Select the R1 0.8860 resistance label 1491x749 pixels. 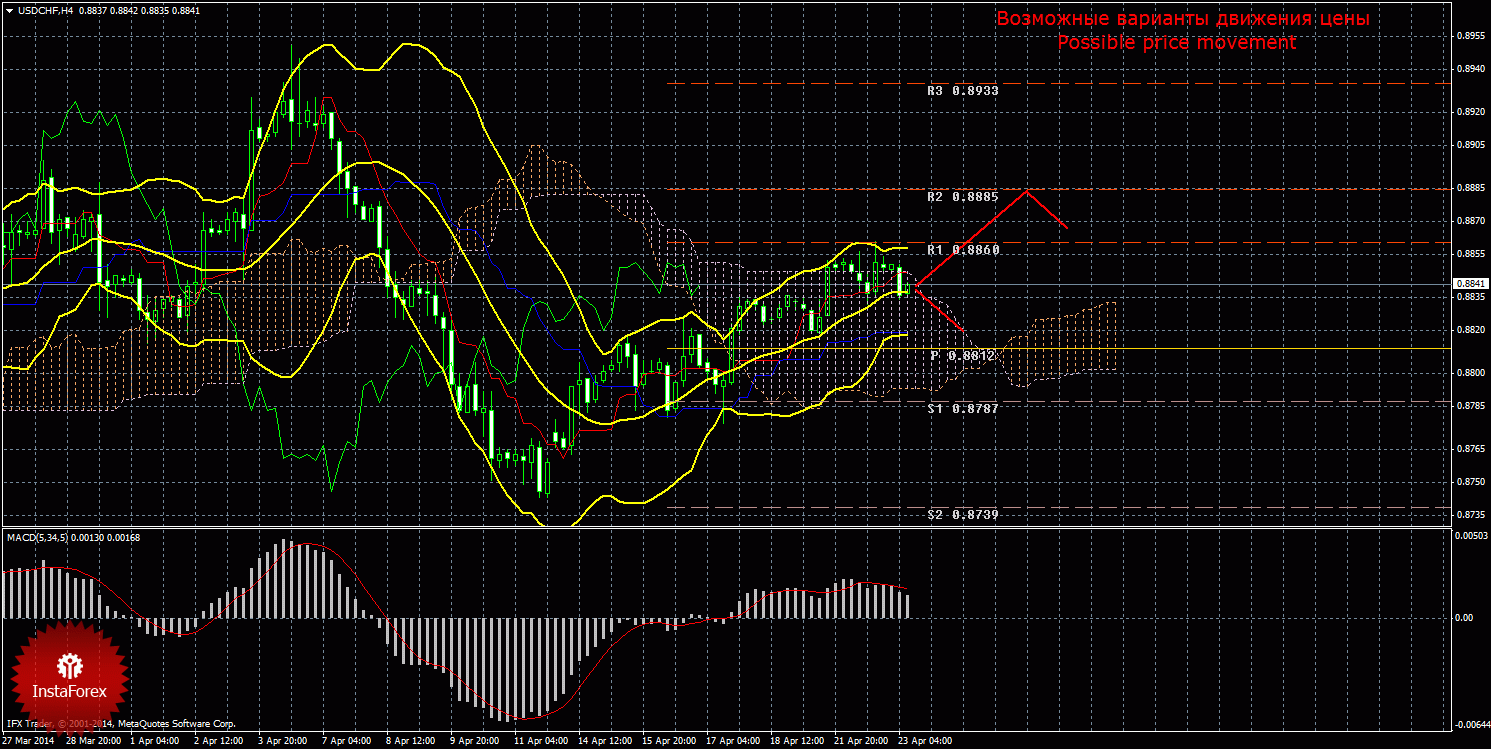coord(962,249)
